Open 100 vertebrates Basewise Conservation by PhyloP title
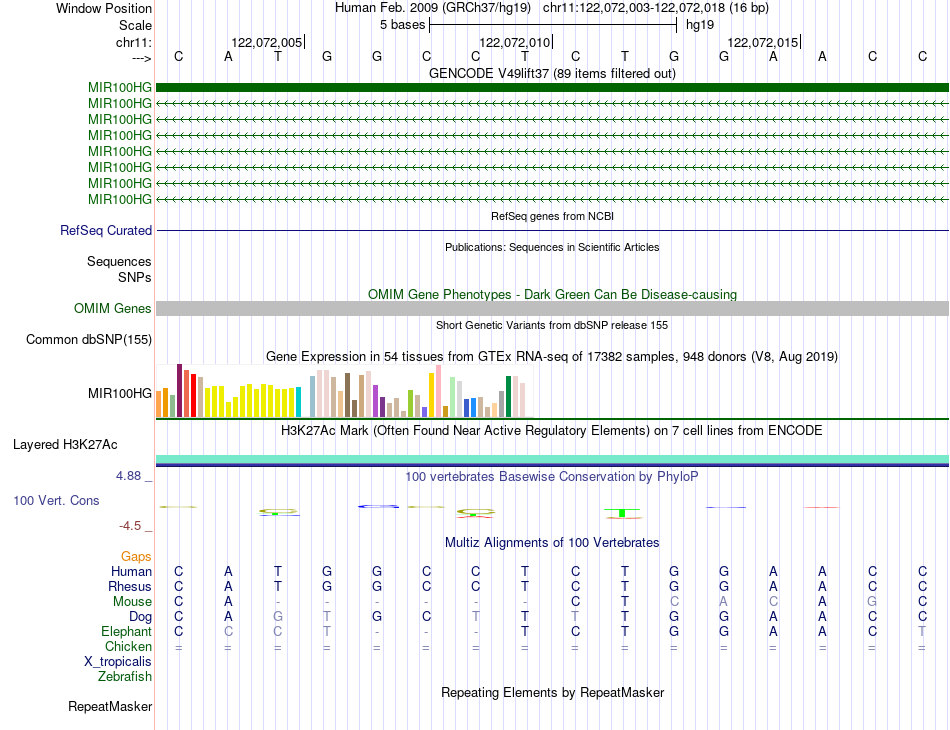 pos(552,477)
